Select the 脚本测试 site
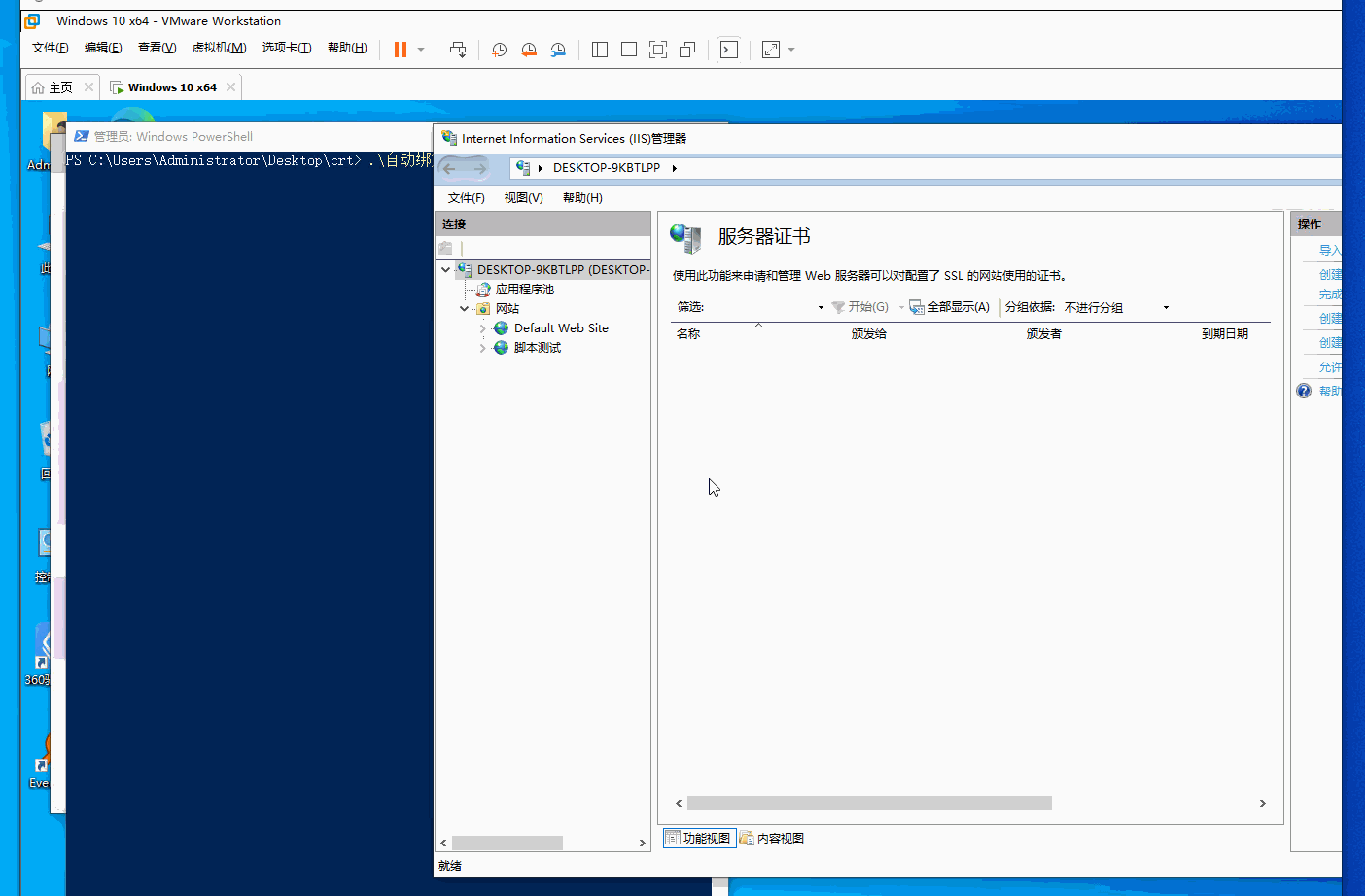 (x=537, y=348)
